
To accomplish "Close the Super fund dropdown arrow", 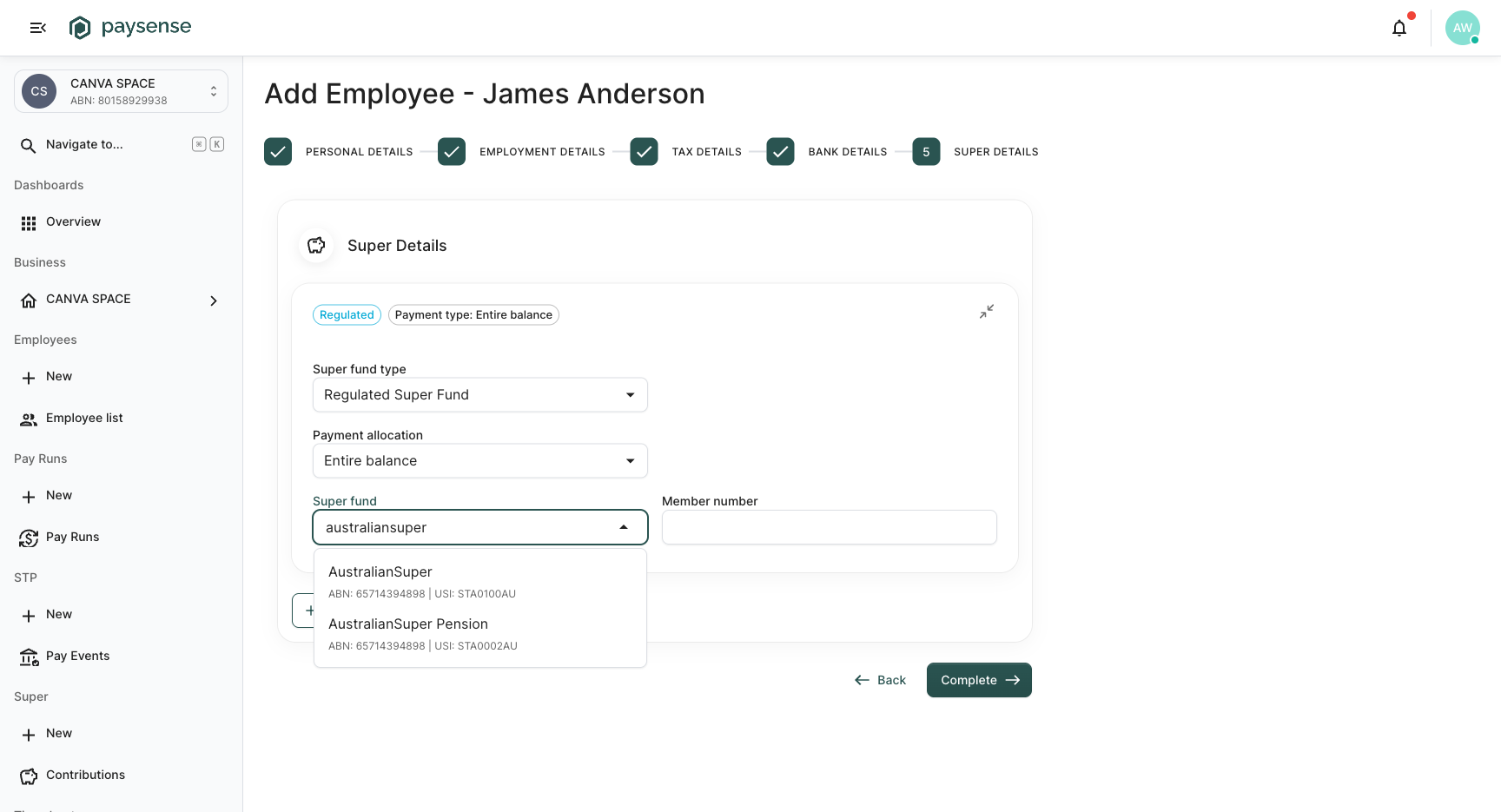I will (624, 527).
